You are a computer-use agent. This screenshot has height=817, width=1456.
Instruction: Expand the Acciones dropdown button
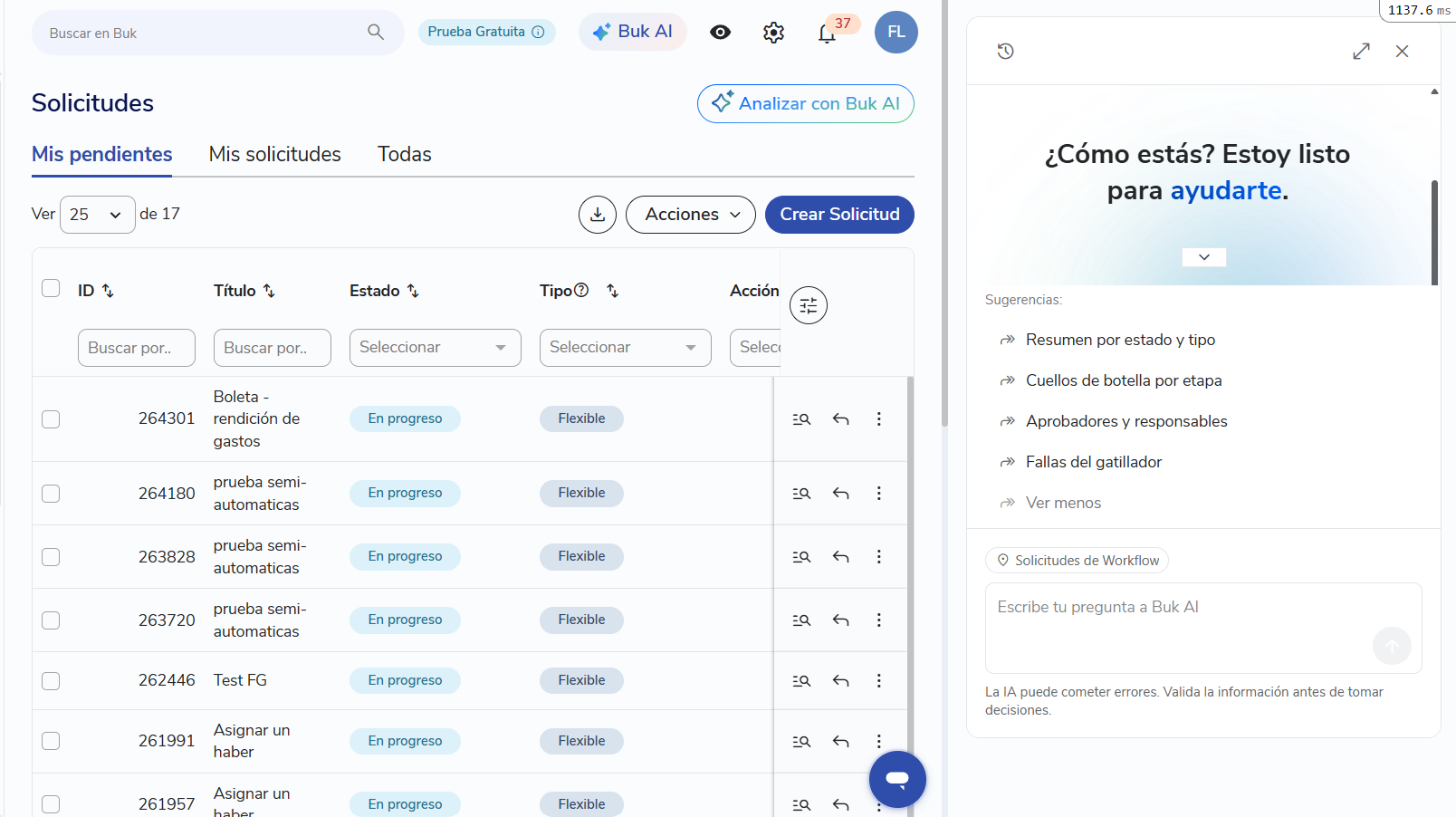691,215
